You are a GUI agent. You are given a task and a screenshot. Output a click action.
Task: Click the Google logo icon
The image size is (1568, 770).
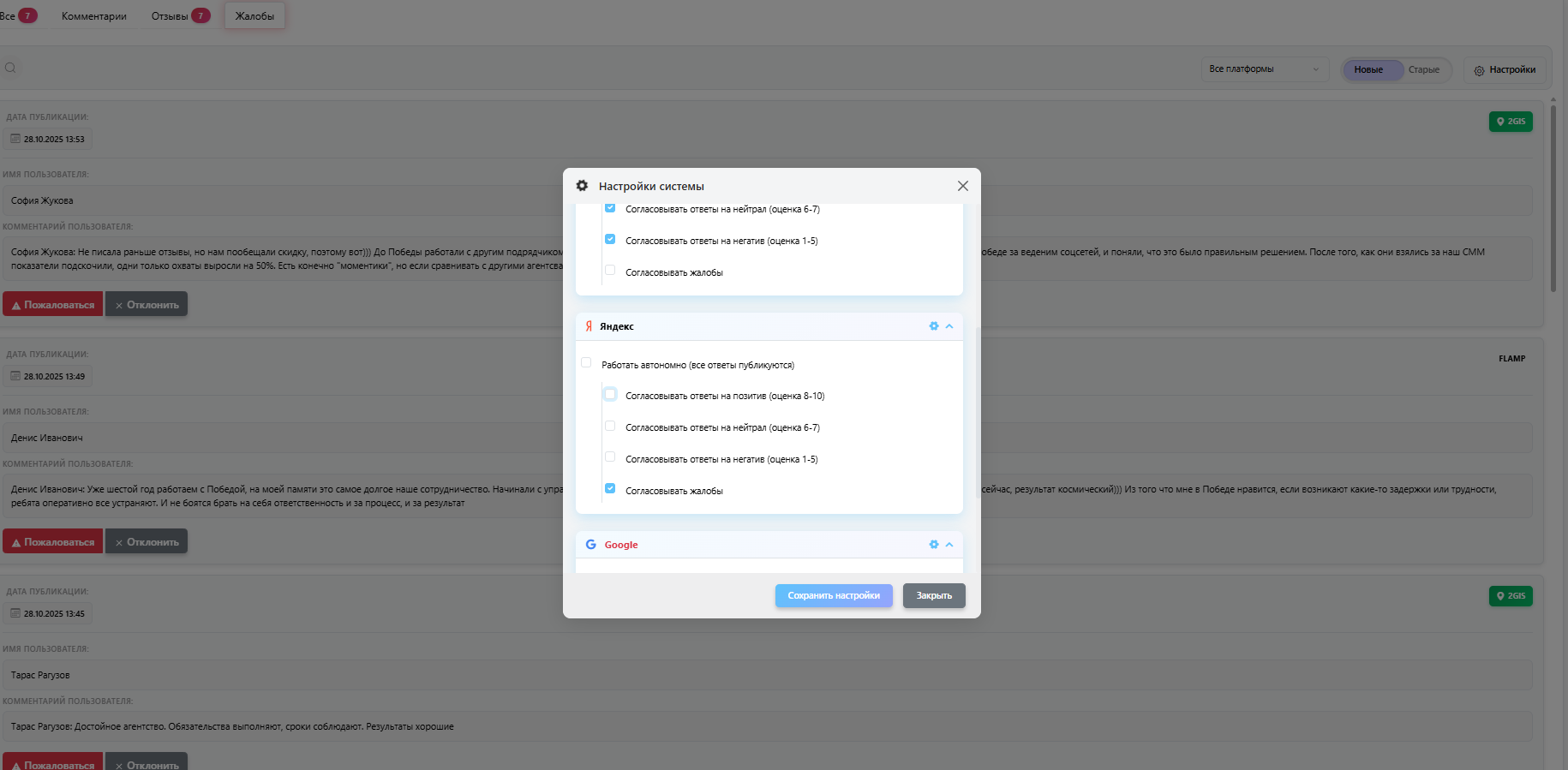pyautogui.click(x=590, y=545)
